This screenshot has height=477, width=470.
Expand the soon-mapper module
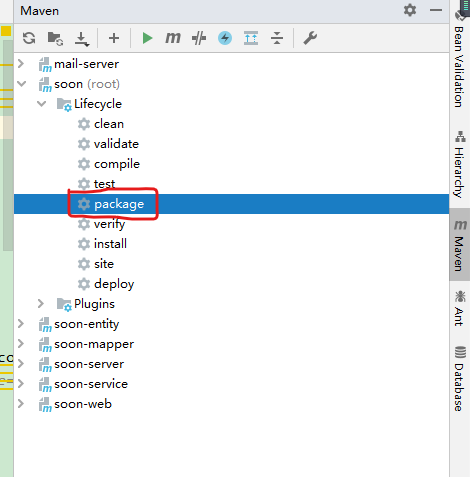click(21, 344)
